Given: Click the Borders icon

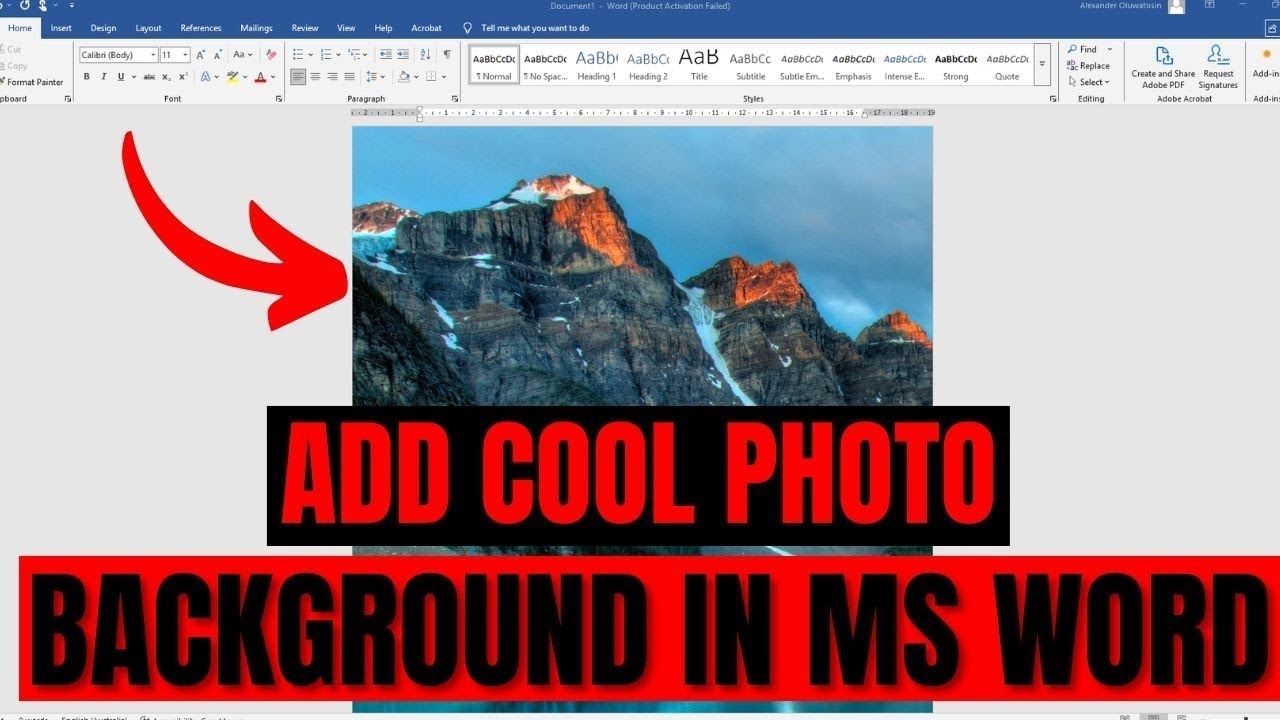Looking at the screenshot, I should 432,77.
